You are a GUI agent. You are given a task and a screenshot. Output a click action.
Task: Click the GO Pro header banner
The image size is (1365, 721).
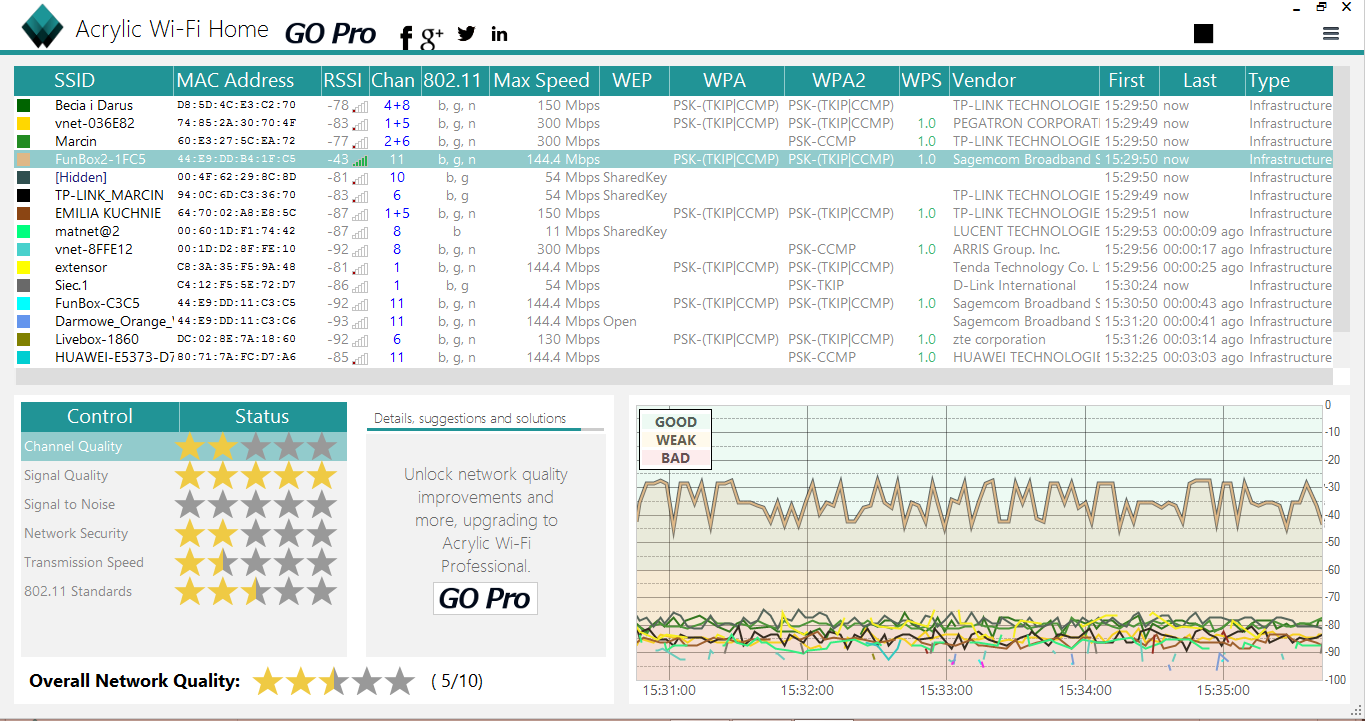331,34
